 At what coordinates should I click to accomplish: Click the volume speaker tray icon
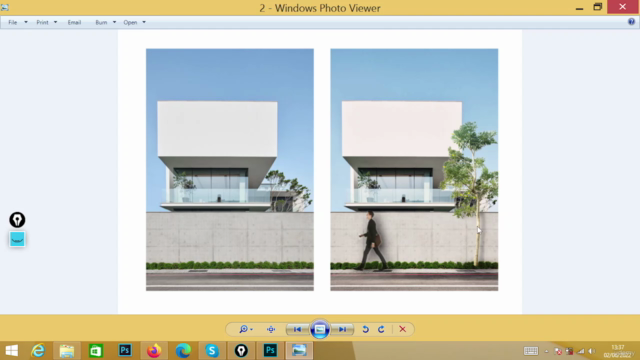click(591, 351)
